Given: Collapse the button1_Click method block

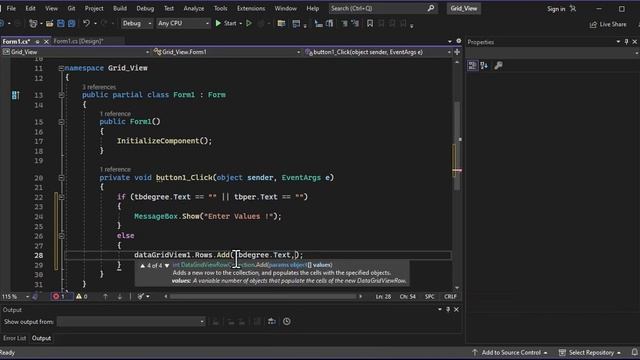Looking at the screenshot, I should (61, 178).
